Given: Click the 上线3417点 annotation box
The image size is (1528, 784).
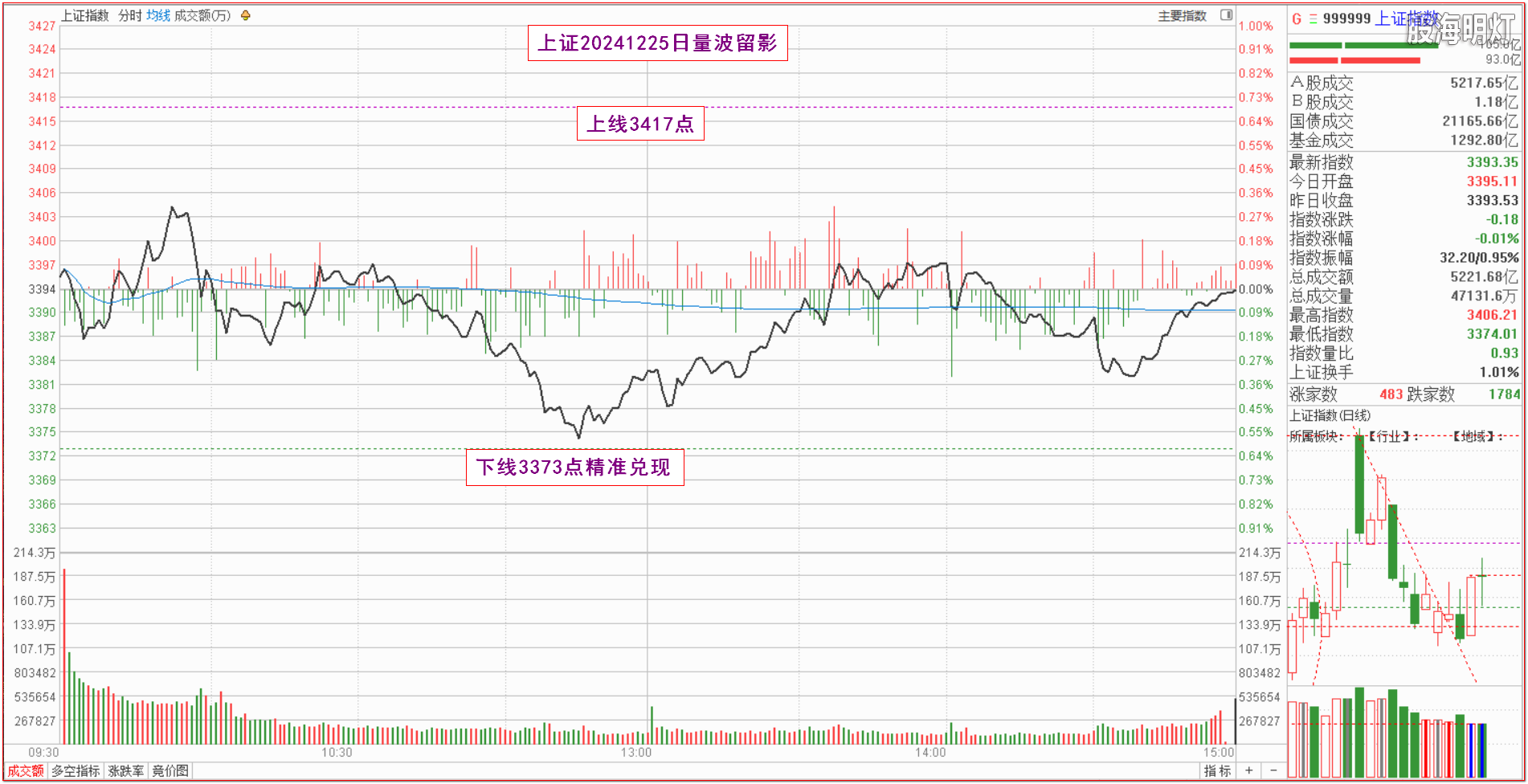Looking at the screenshot, I should [640, 124].
